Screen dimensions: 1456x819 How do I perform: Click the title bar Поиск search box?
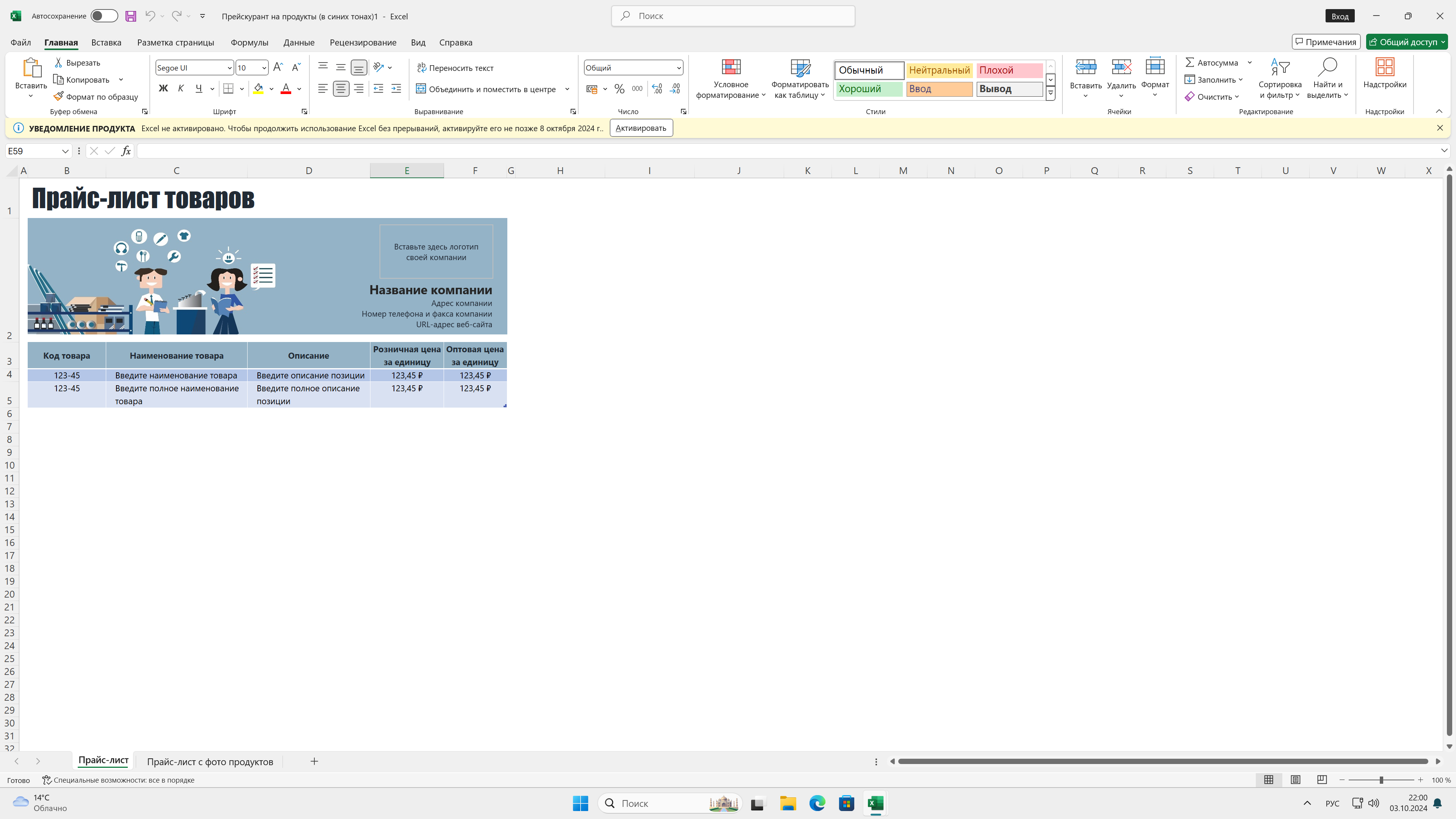click(733, 16)
